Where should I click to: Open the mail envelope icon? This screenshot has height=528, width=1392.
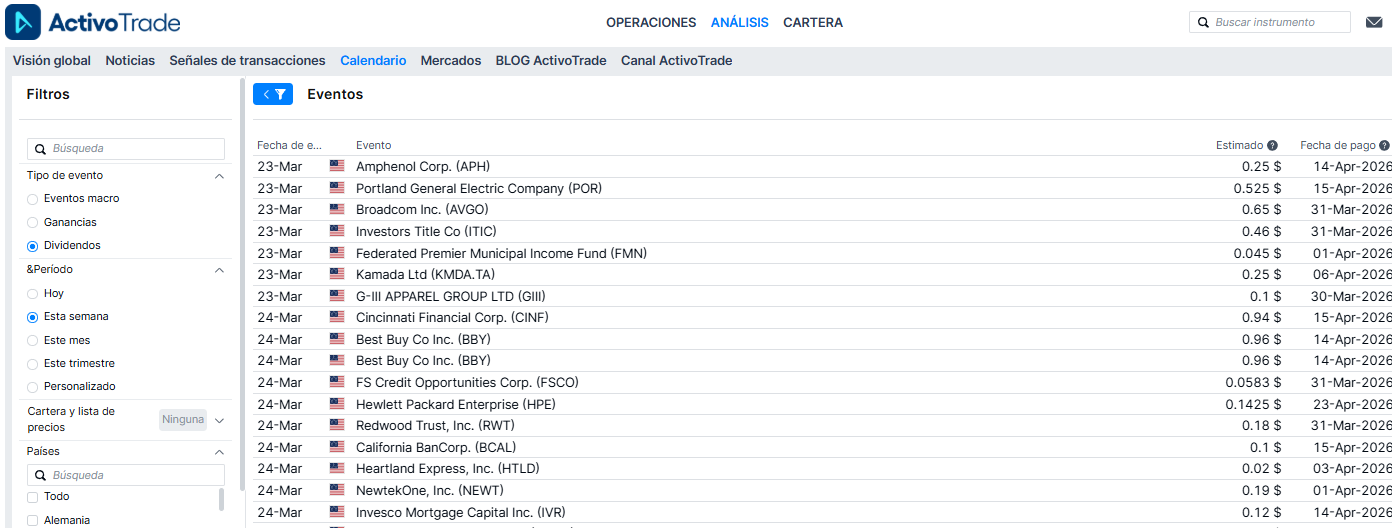[x=1373, y=22]
